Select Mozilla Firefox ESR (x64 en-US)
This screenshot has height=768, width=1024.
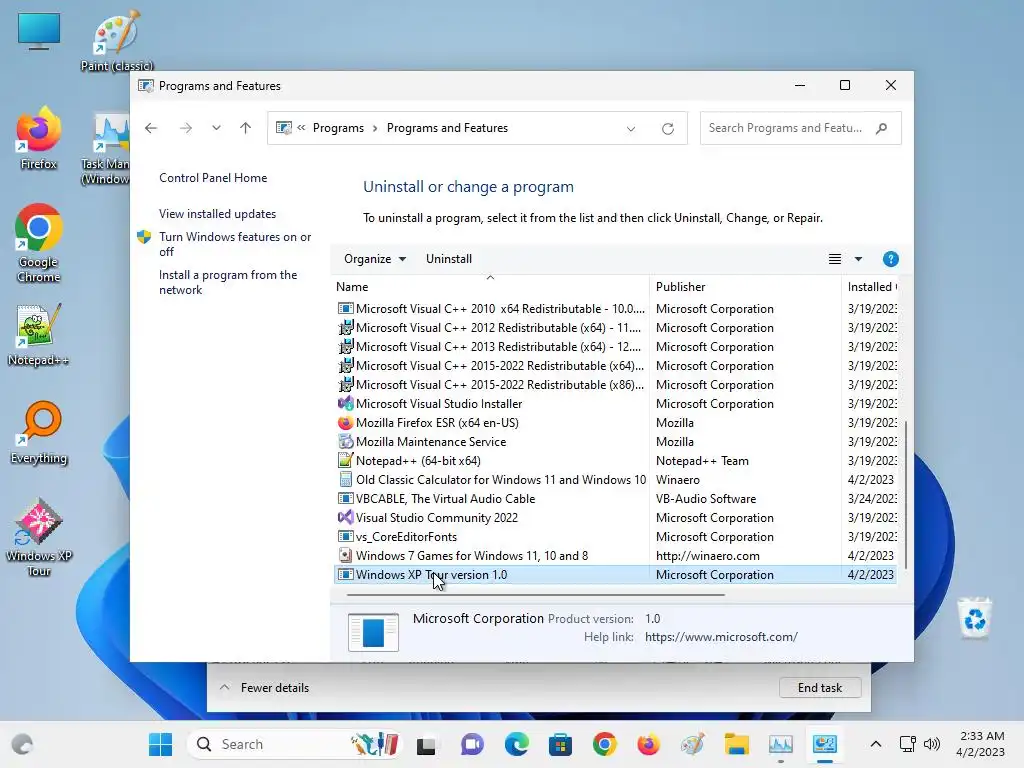(x=616, y=423)
